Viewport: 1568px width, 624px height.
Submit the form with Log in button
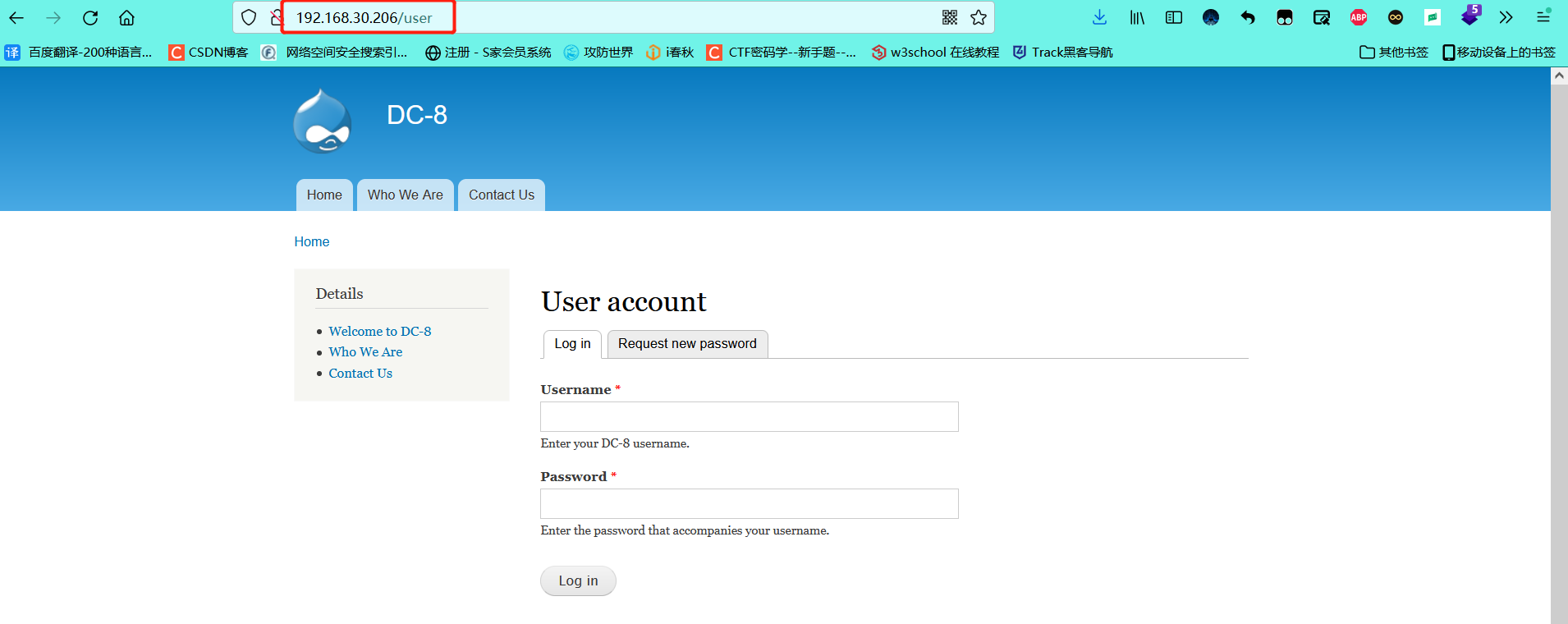[578, 580]
